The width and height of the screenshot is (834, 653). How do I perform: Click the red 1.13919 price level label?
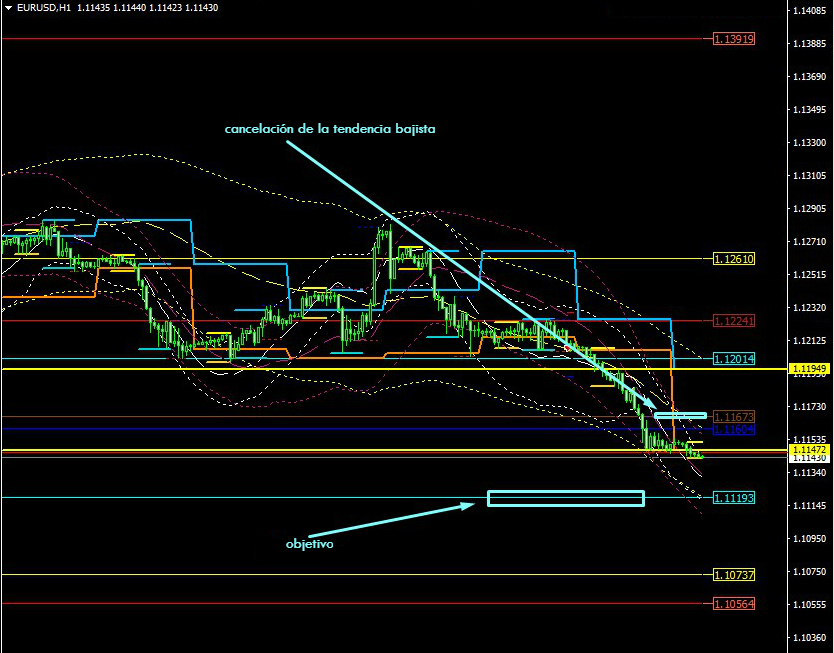733,39
